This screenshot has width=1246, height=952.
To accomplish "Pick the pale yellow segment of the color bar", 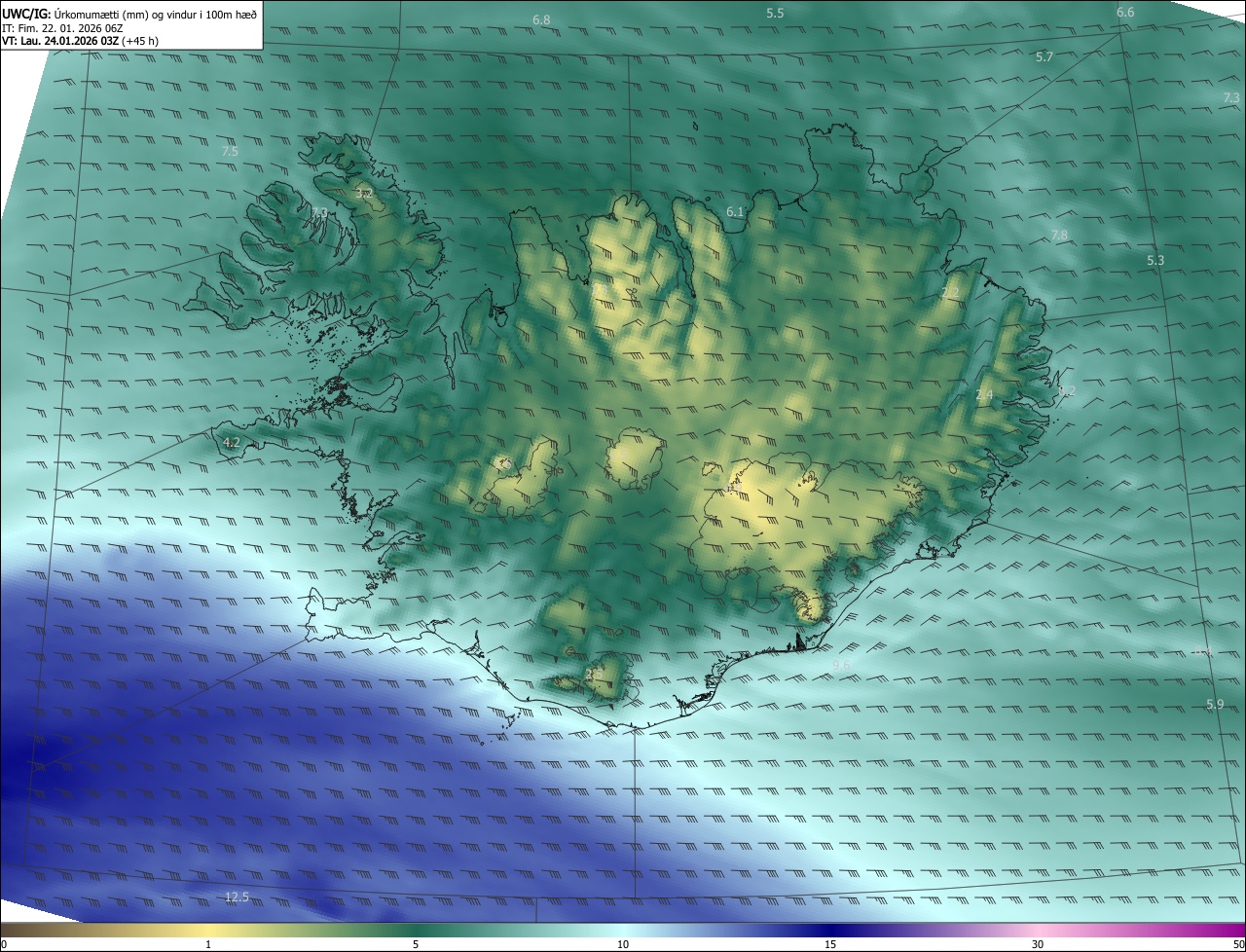I will pos(209,930).
